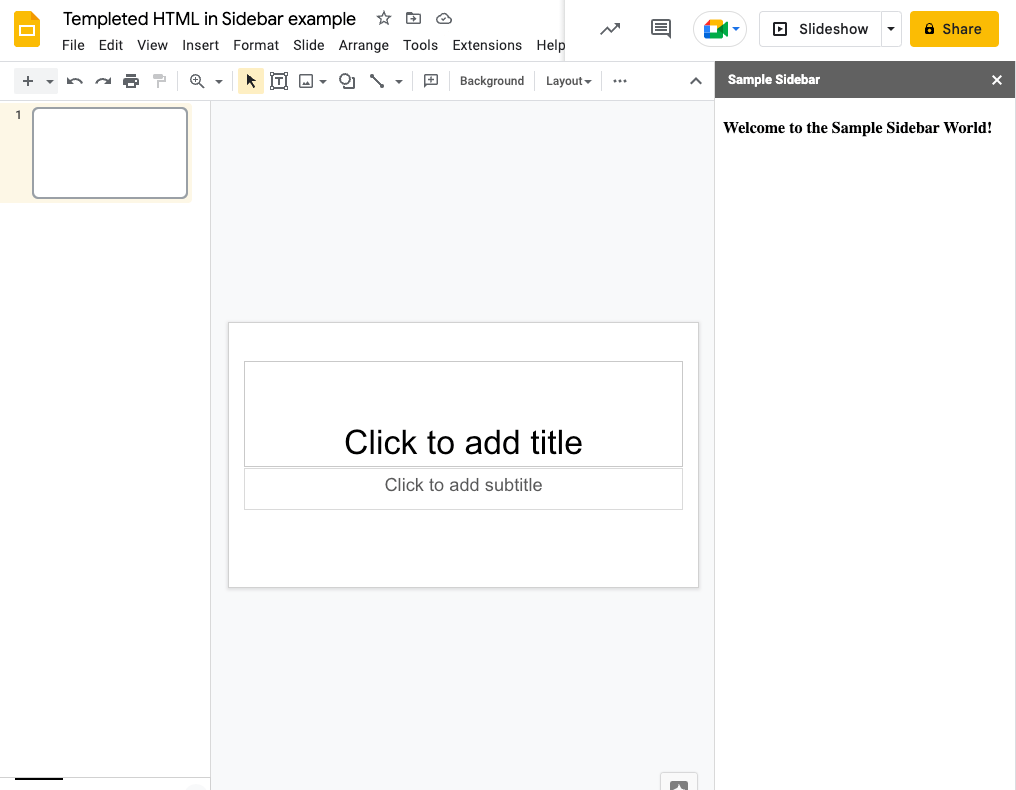This screenshot has width=1016, height=790.
Task: Select the Paint format tool
Action: click(x=159, y=80)
